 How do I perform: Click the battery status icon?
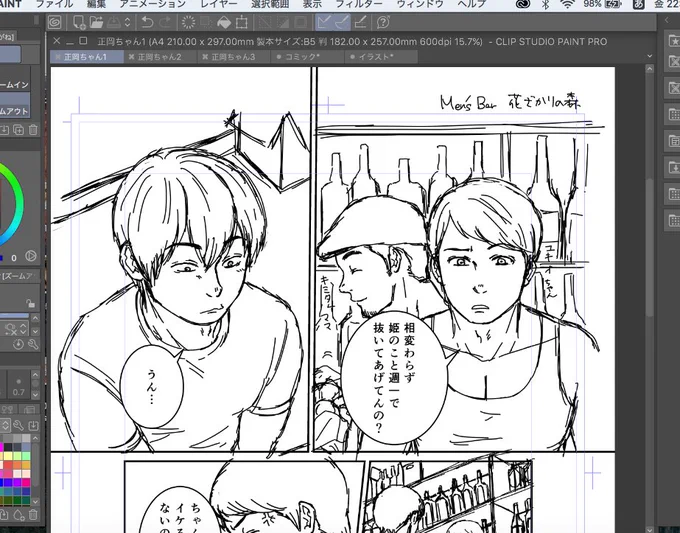[615, 4]
